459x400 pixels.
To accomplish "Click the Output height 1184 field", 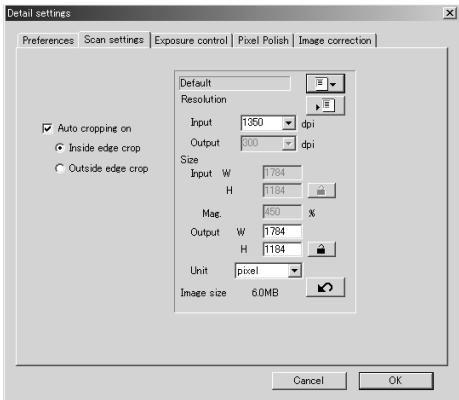I will [x=282, y=249].
